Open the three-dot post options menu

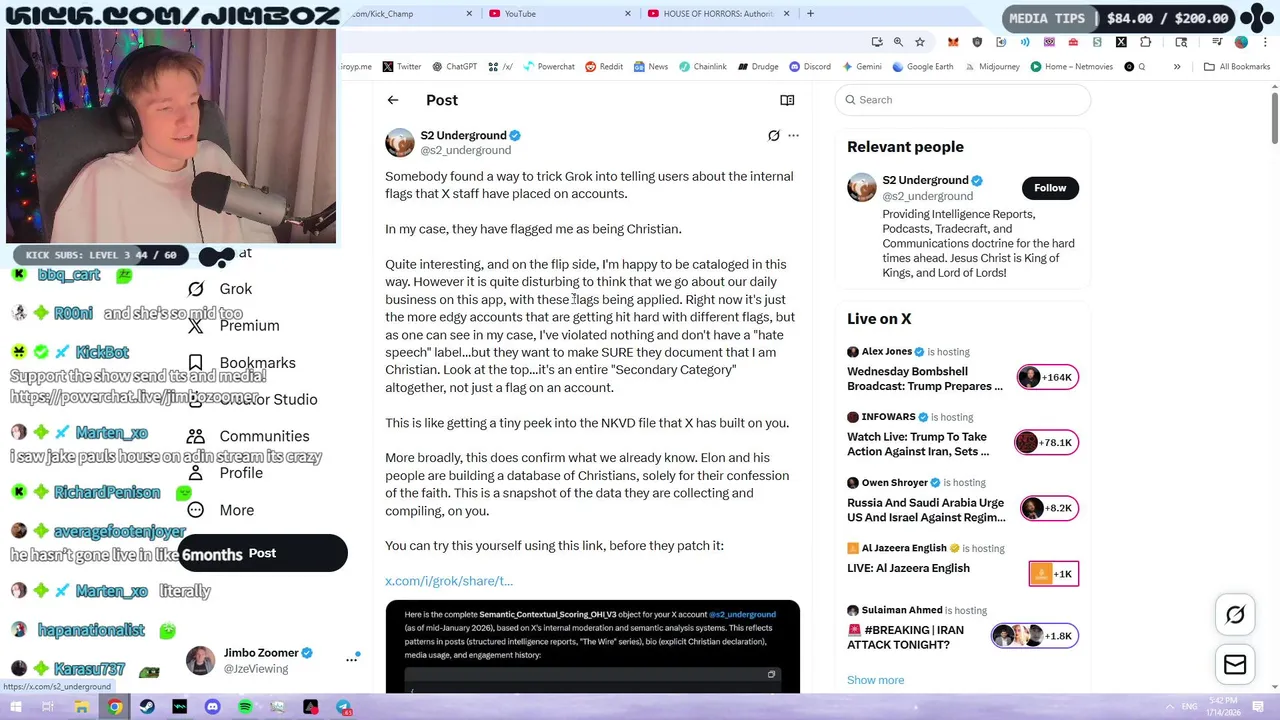tap(794, 136)
